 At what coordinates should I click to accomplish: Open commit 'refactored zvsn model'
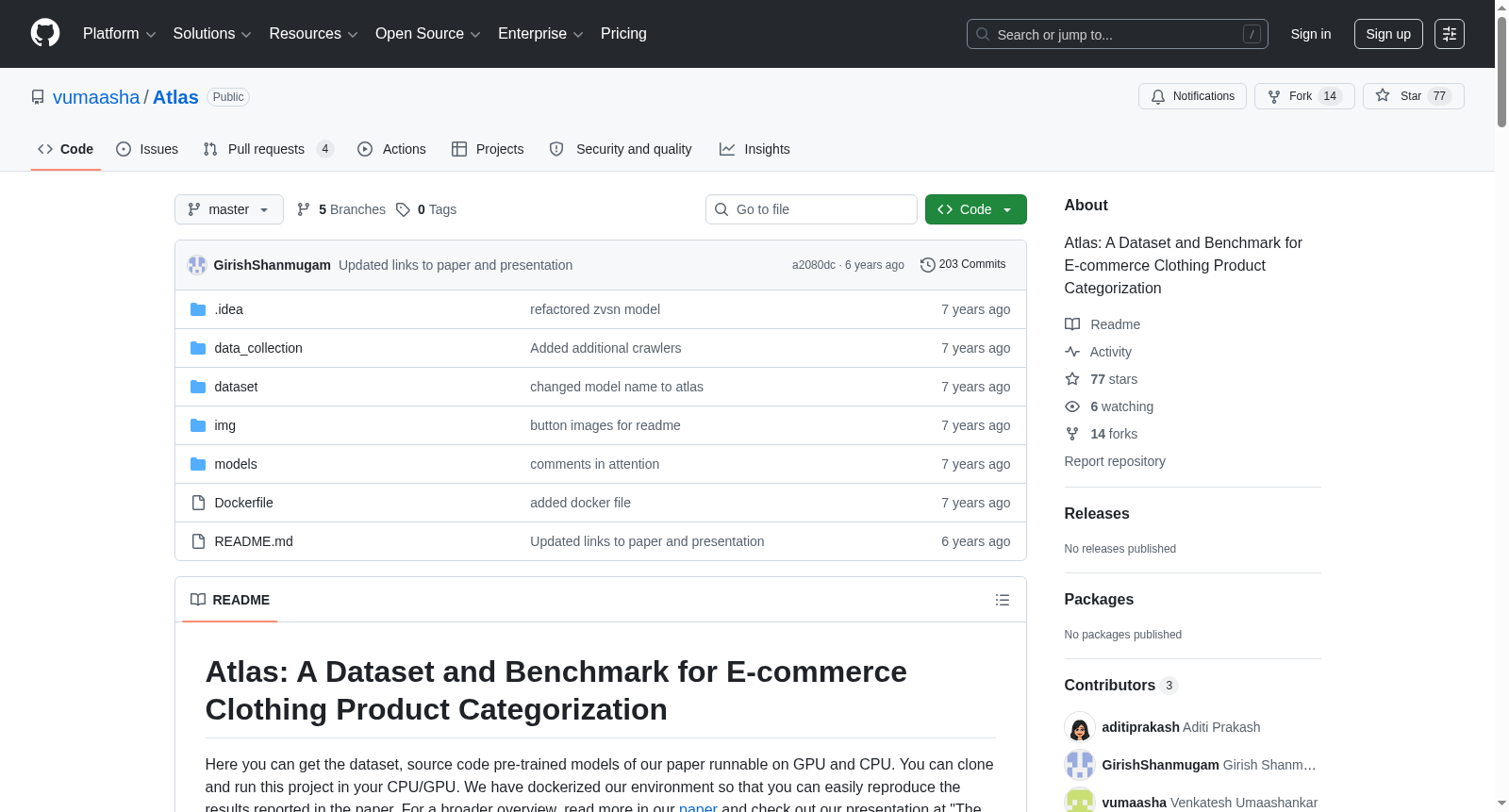[595, 309]
